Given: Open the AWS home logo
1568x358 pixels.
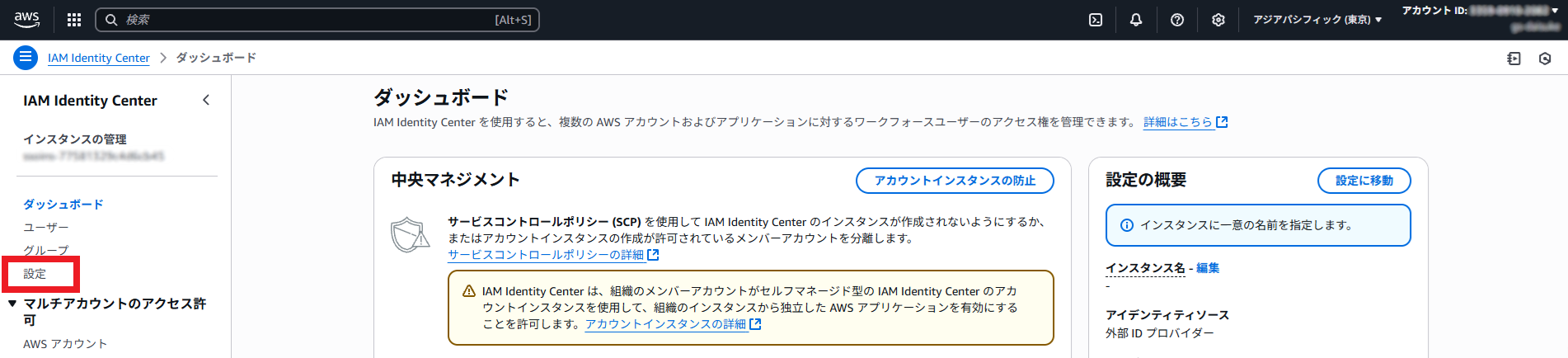Looking at the screenshot, I should click(26, 19).
